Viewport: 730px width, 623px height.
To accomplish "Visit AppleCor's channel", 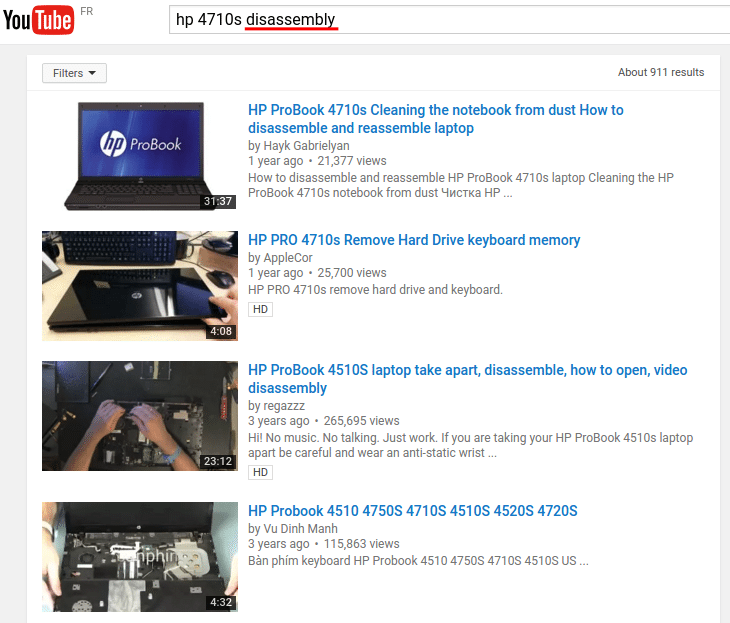I will 288,257.
